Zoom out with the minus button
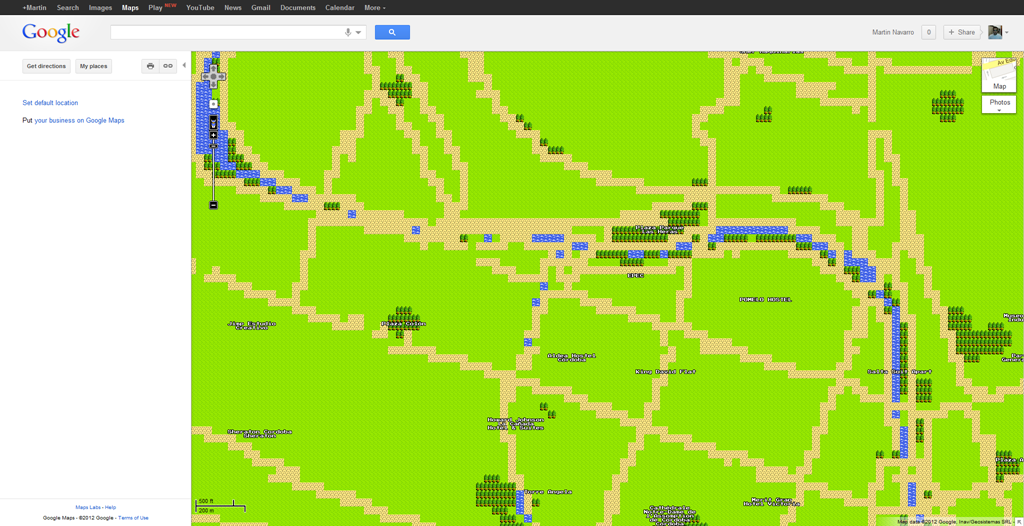The height and width of the screenshot is (526, 1024). [x=213, y=205]
